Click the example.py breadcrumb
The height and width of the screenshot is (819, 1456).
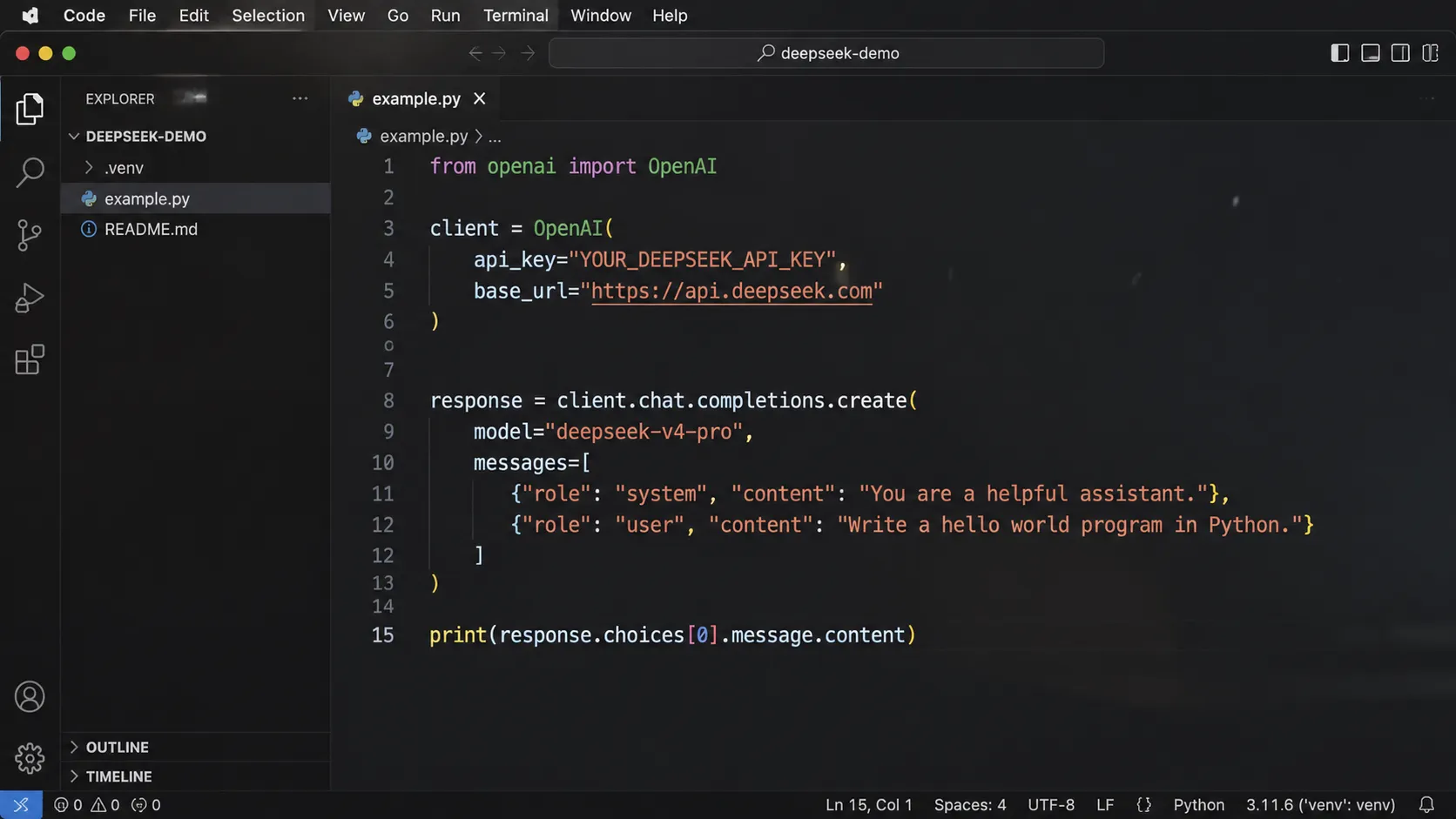point(423,137)
